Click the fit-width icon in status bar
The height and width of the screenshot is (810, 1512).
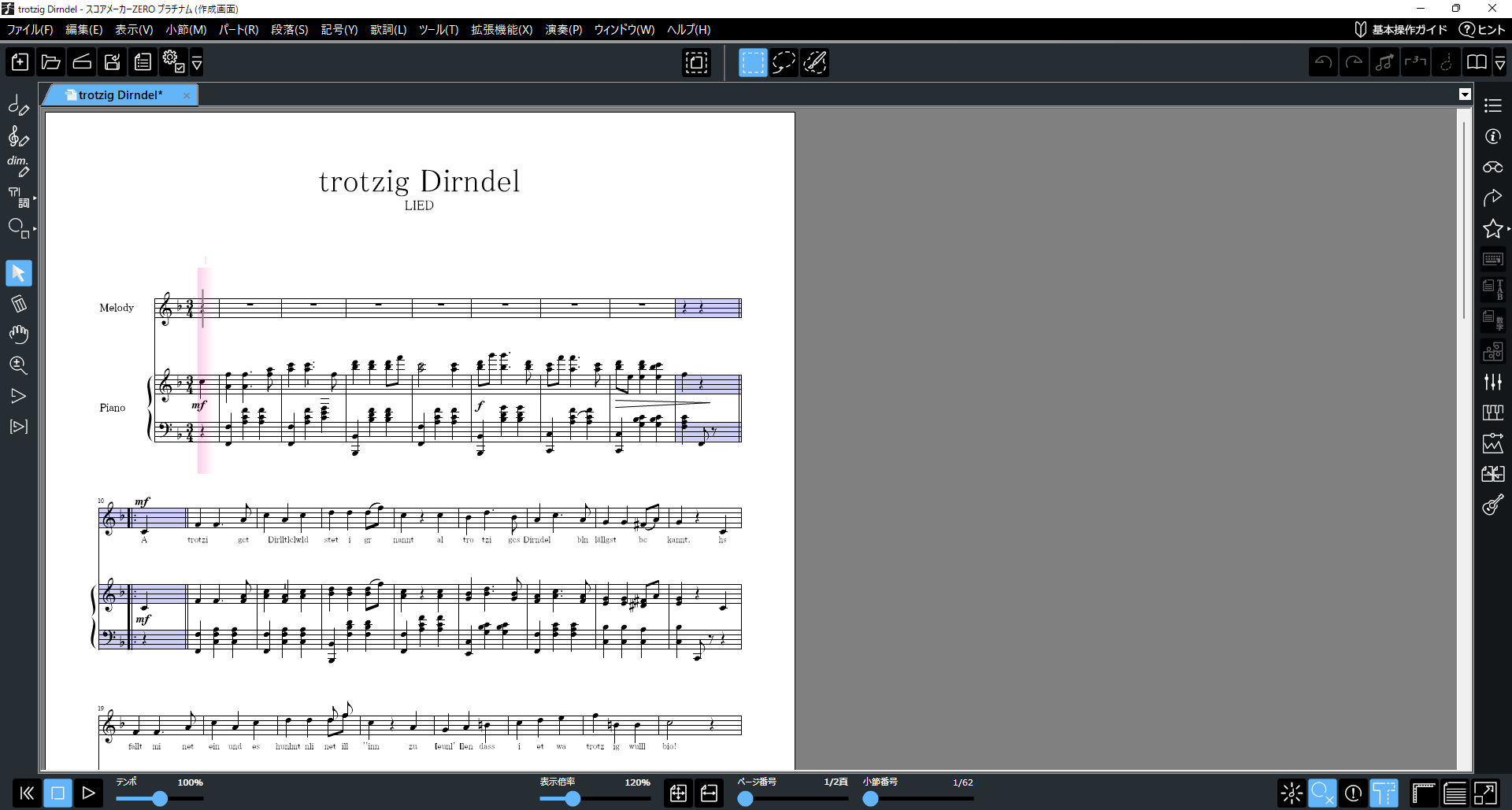(x=709, y=793)
